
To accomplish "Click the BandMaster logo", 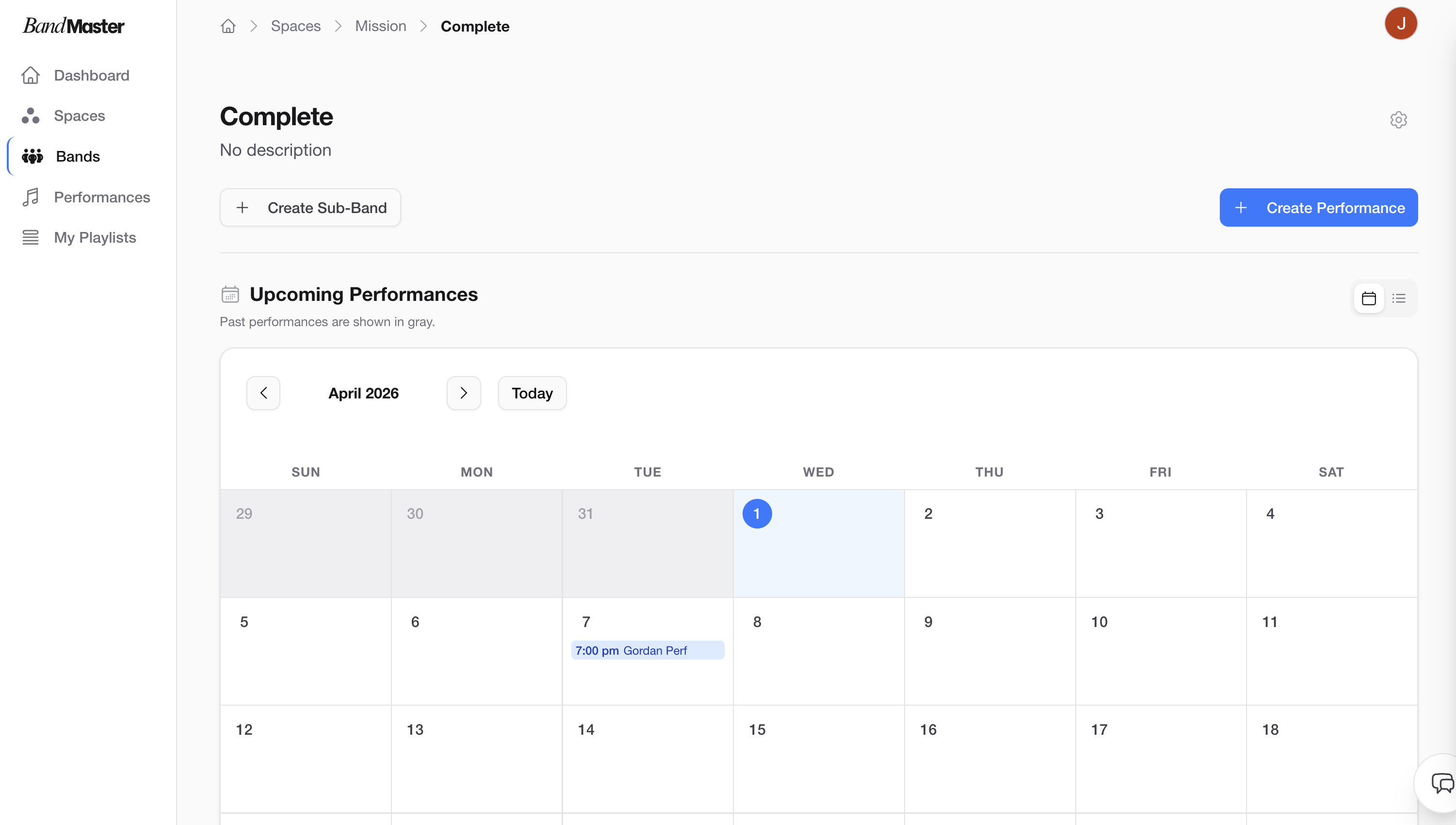I will (x=73, y=26).
